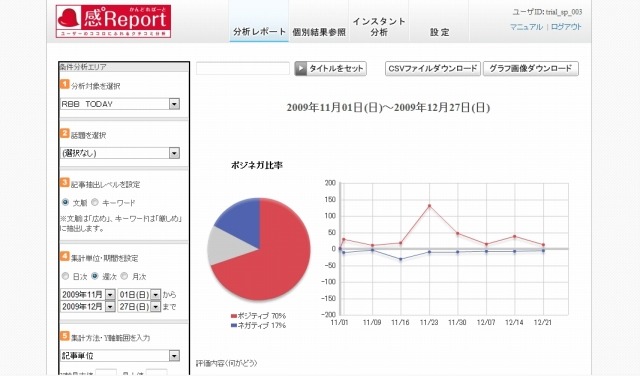Click the ユーザID: trial_sp_003 text

[x=547, y=12]
